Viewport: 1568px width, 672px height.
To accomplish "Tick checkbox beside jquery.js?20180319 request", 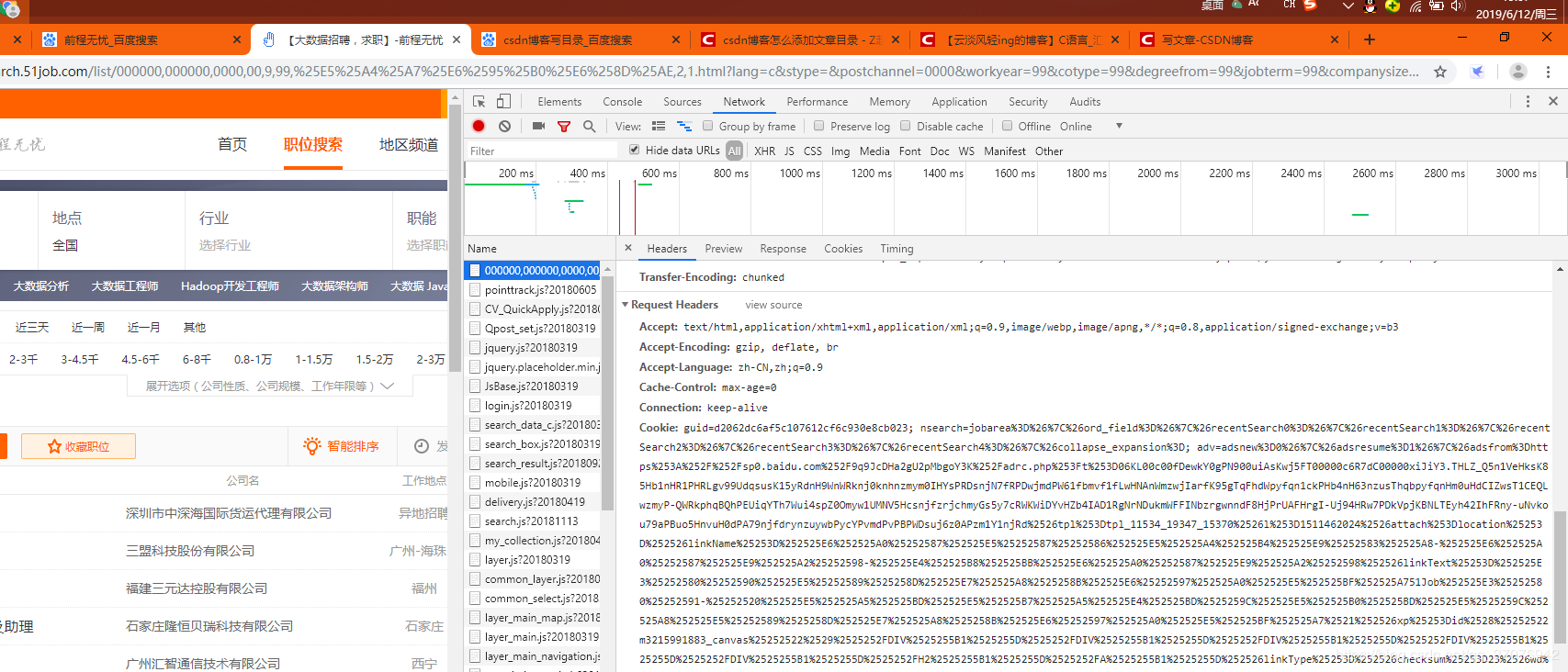I will point(475,347).
